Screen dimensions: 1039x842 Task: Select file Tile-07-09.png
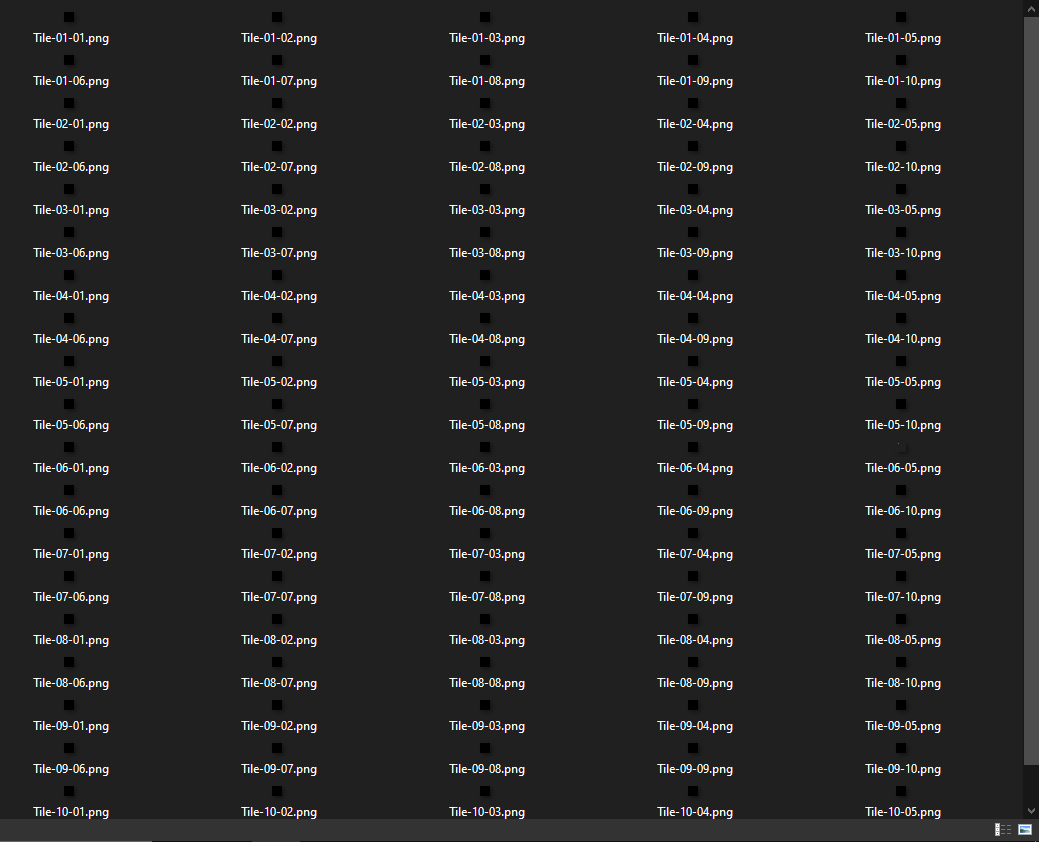(695, 598)
